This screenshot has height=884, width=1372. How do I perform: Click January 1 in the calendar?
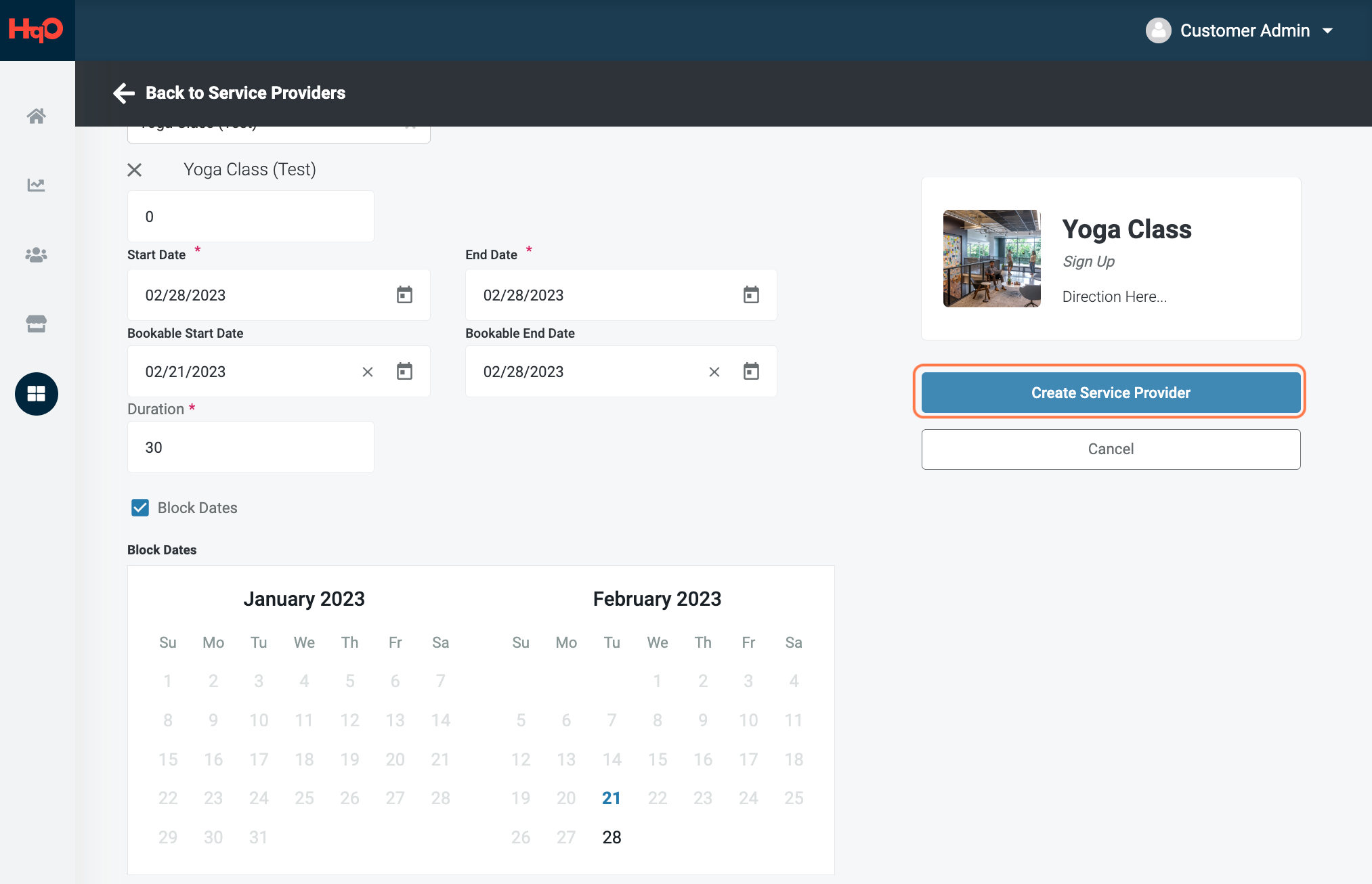tap(168, 682)
